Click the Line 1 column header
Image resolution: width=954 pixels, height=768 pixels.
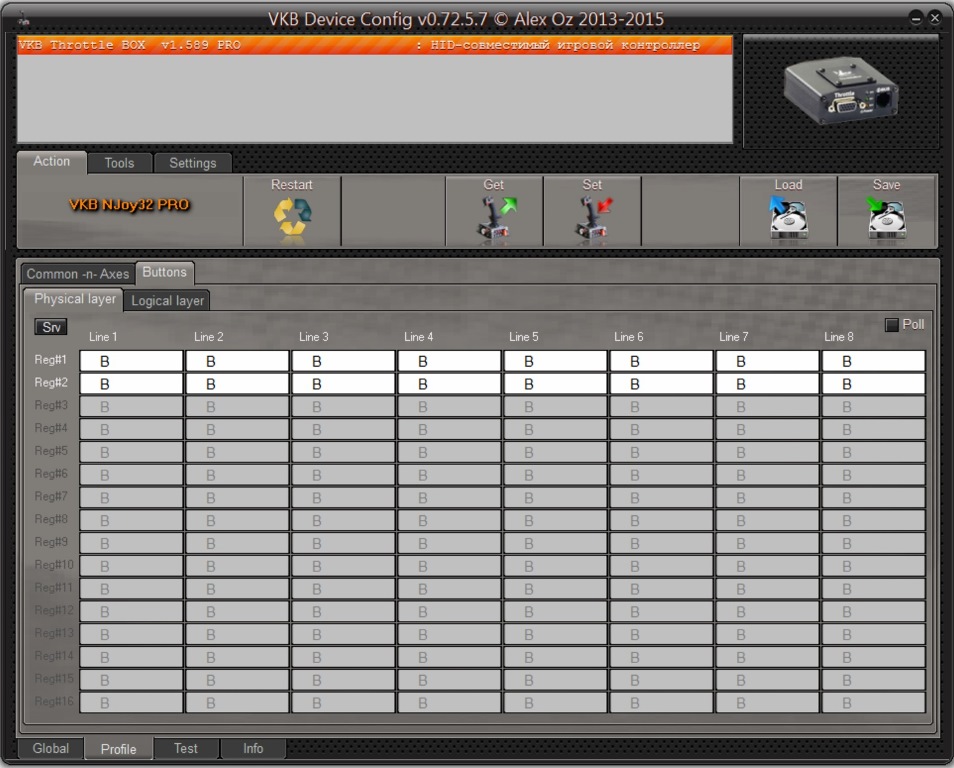coord(103,337)
